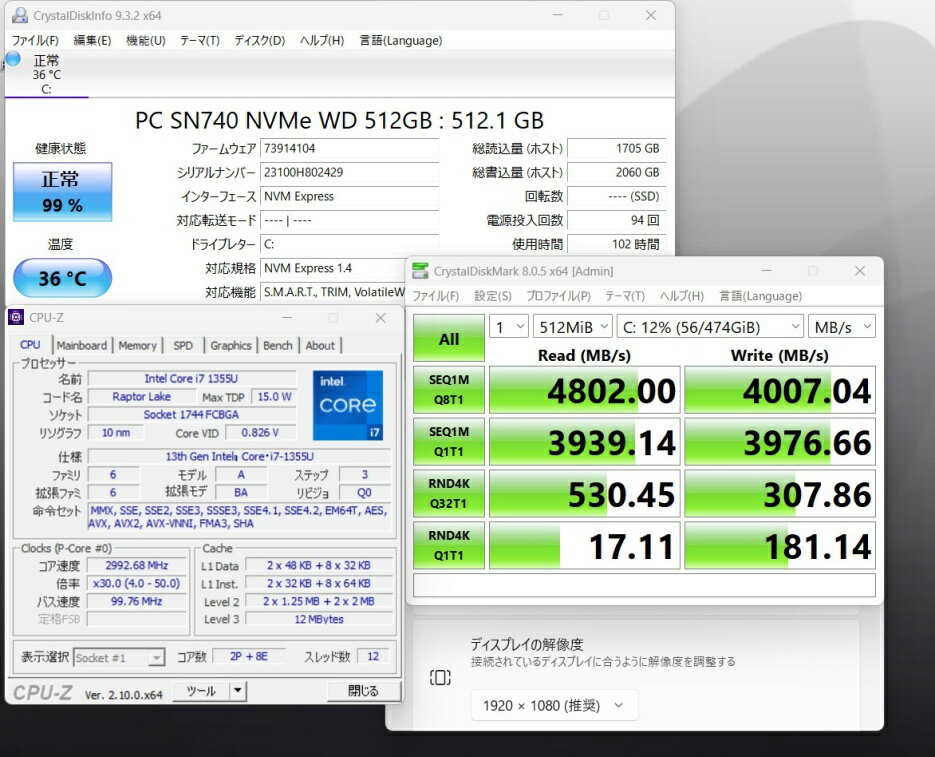Image resolution: width=935 pixels, height=757 pixels.
Task: Select the blue drive C status orb
Action: [13, 58]
